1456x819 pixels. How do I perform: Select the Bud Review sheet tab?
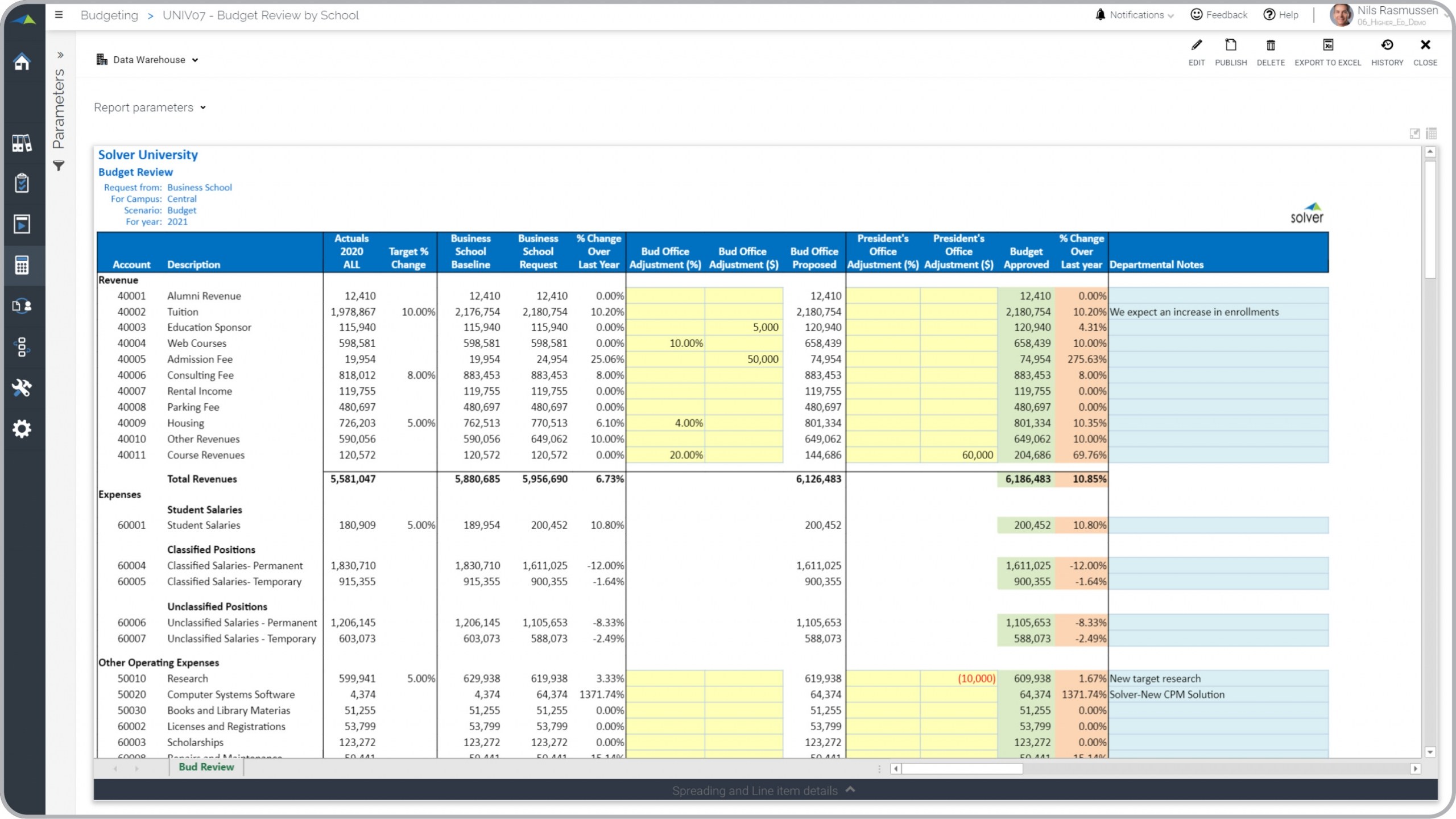(x=206, y=767)
